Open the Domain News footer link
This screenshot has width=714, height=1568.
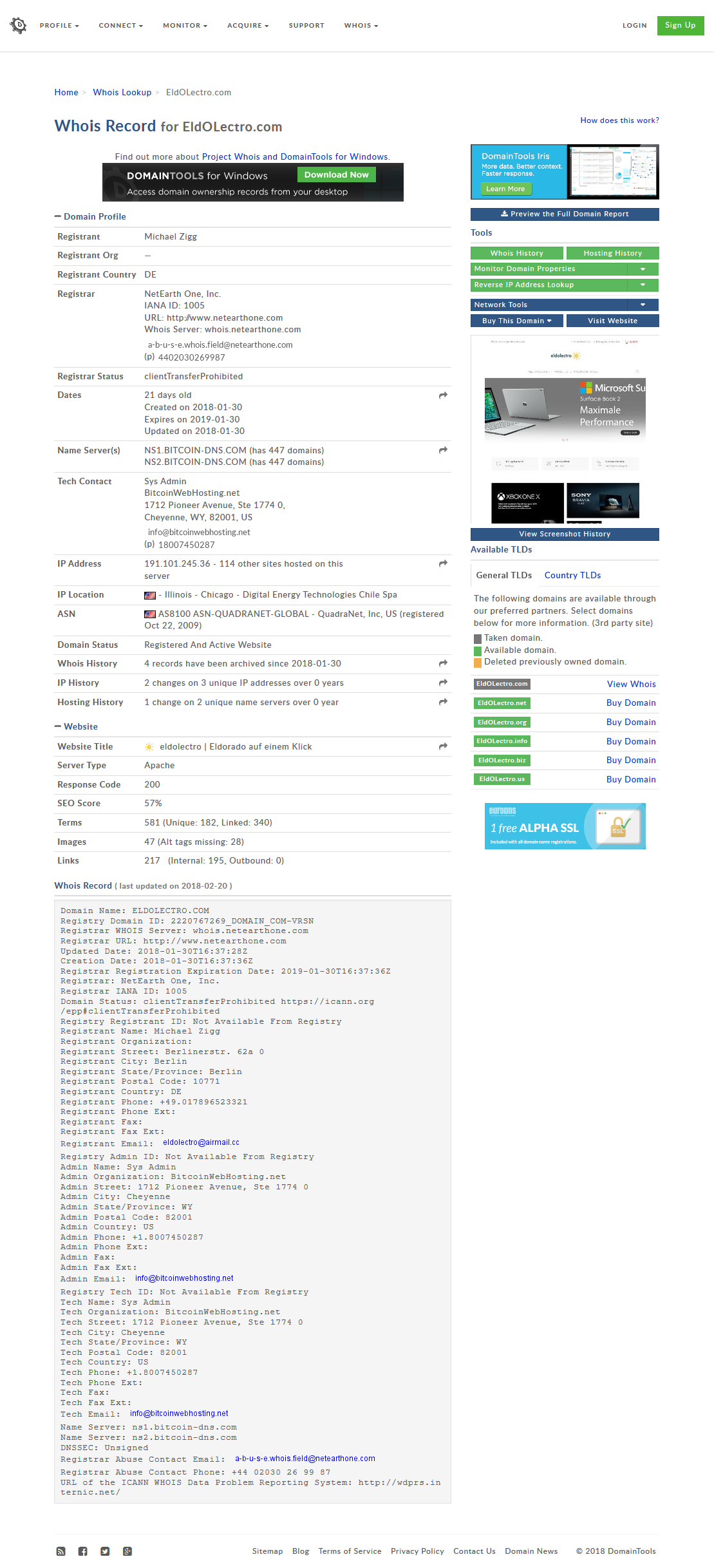532,1551
